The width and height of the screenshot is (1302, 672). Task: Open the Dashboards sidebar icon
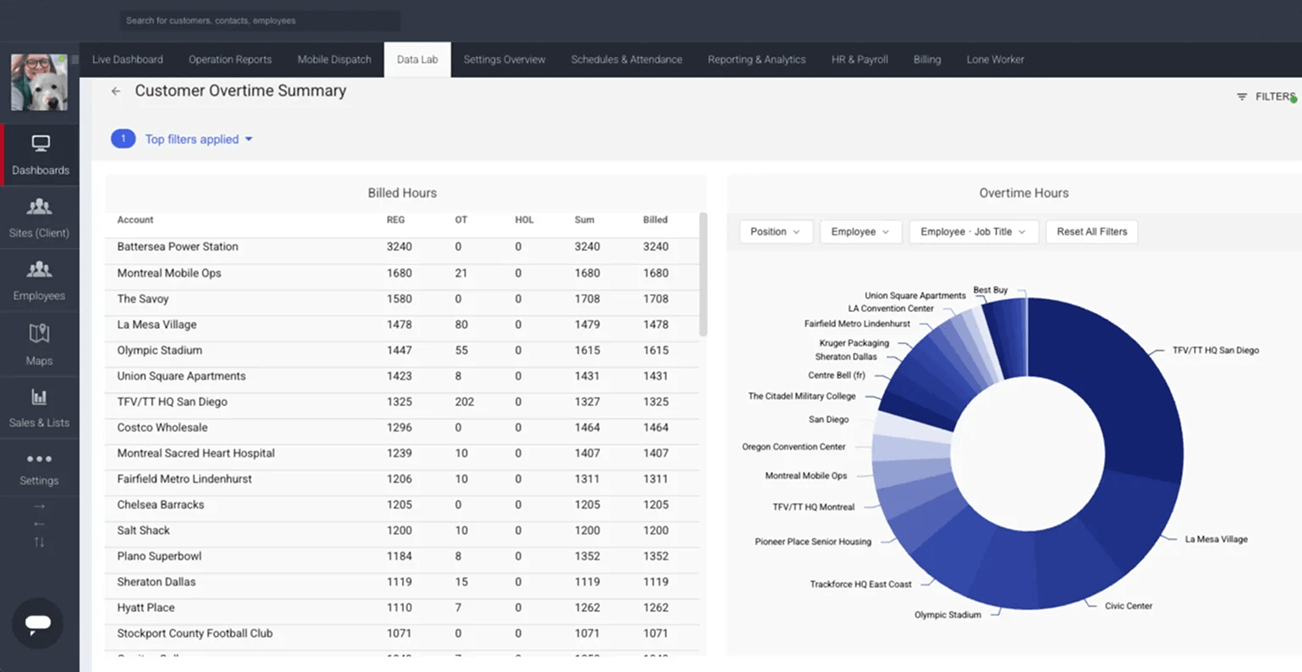pyautogui.click(x=40, y=144)
